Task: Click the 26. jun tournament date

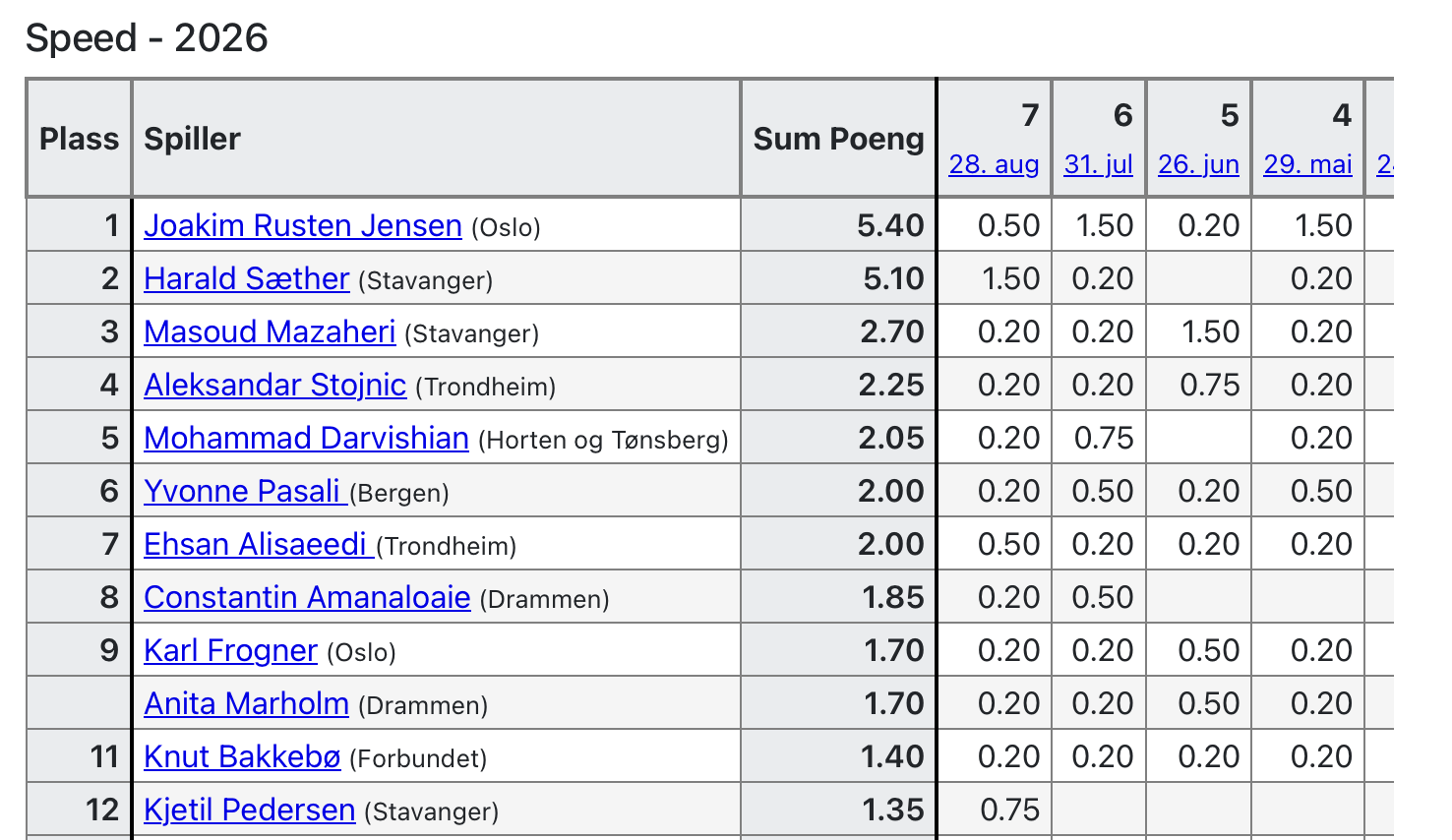Action: coord(1198,164)
